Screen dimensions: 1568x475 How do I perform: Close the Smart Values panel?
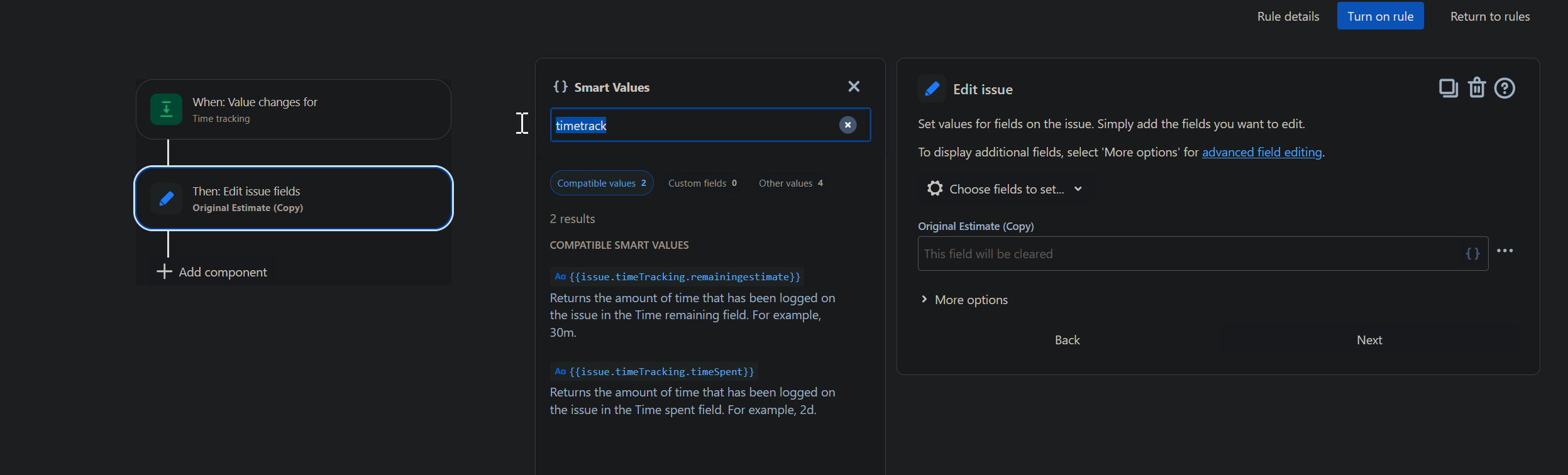coord(853,87)
